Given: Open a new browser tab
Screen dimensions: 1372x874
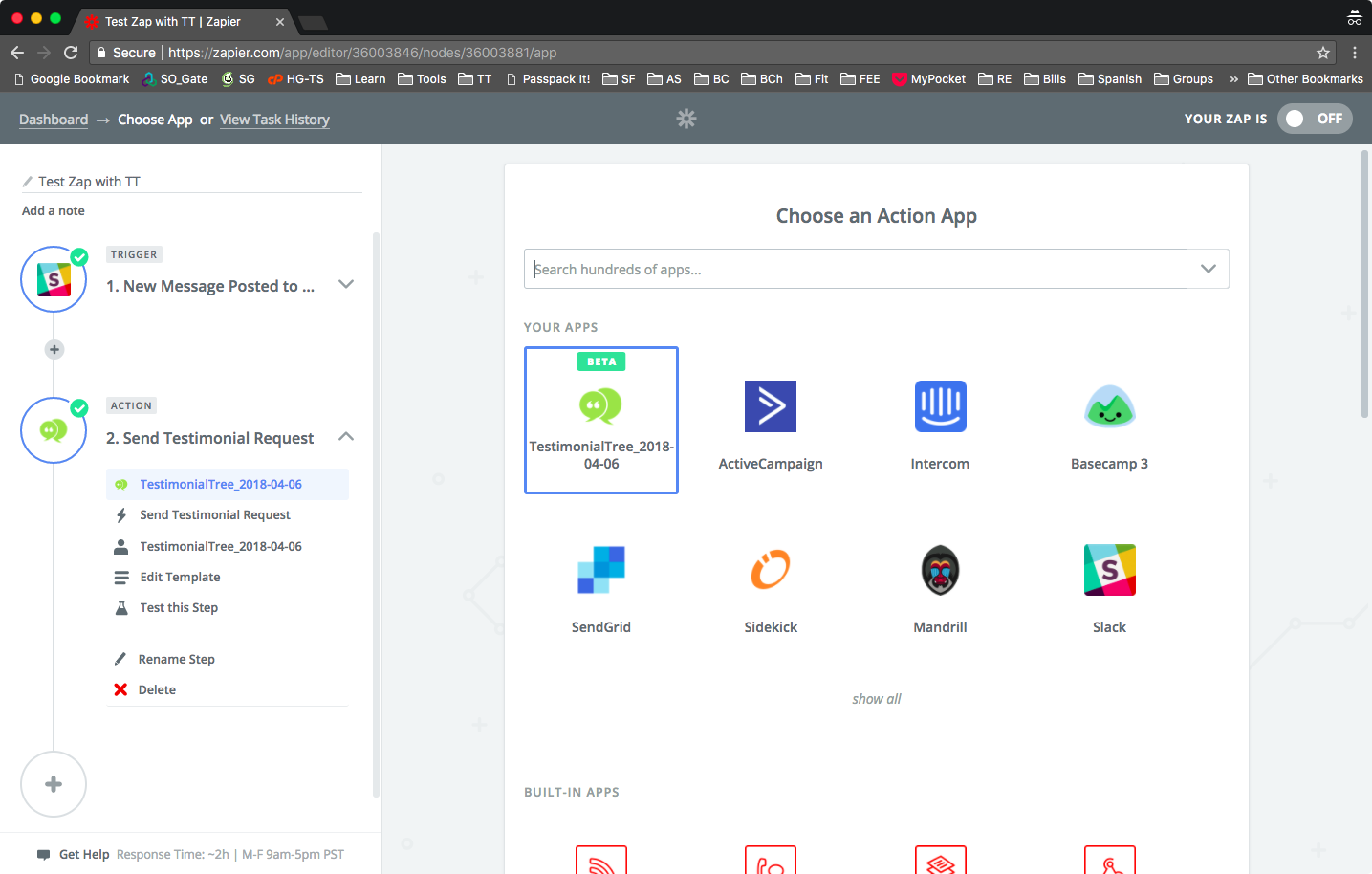Looking at the screenshot, I should [314, 22].
